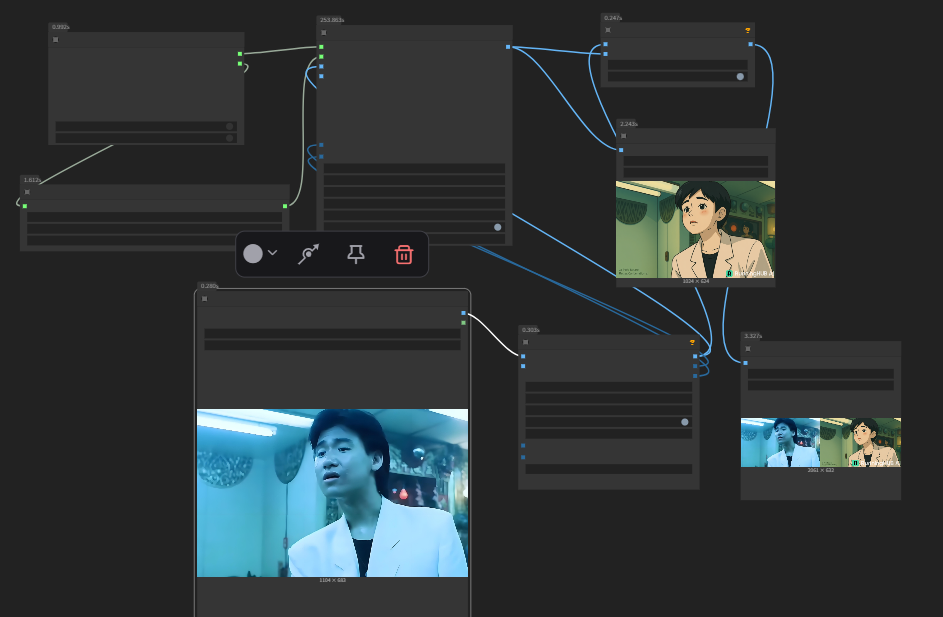Screen dimensions: 943x617
Task: Click the orange badge icon on 0.303s node
Action: pyautogui.click(x=692, y=342)
